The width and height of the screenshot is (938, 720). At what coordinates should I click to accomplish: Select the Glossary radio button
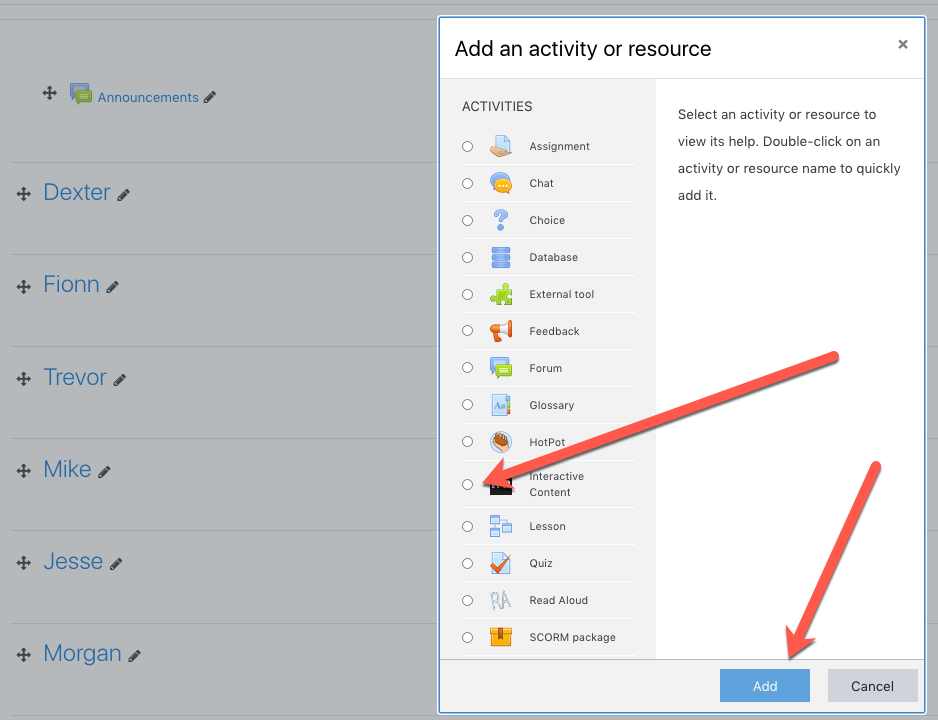467,405
